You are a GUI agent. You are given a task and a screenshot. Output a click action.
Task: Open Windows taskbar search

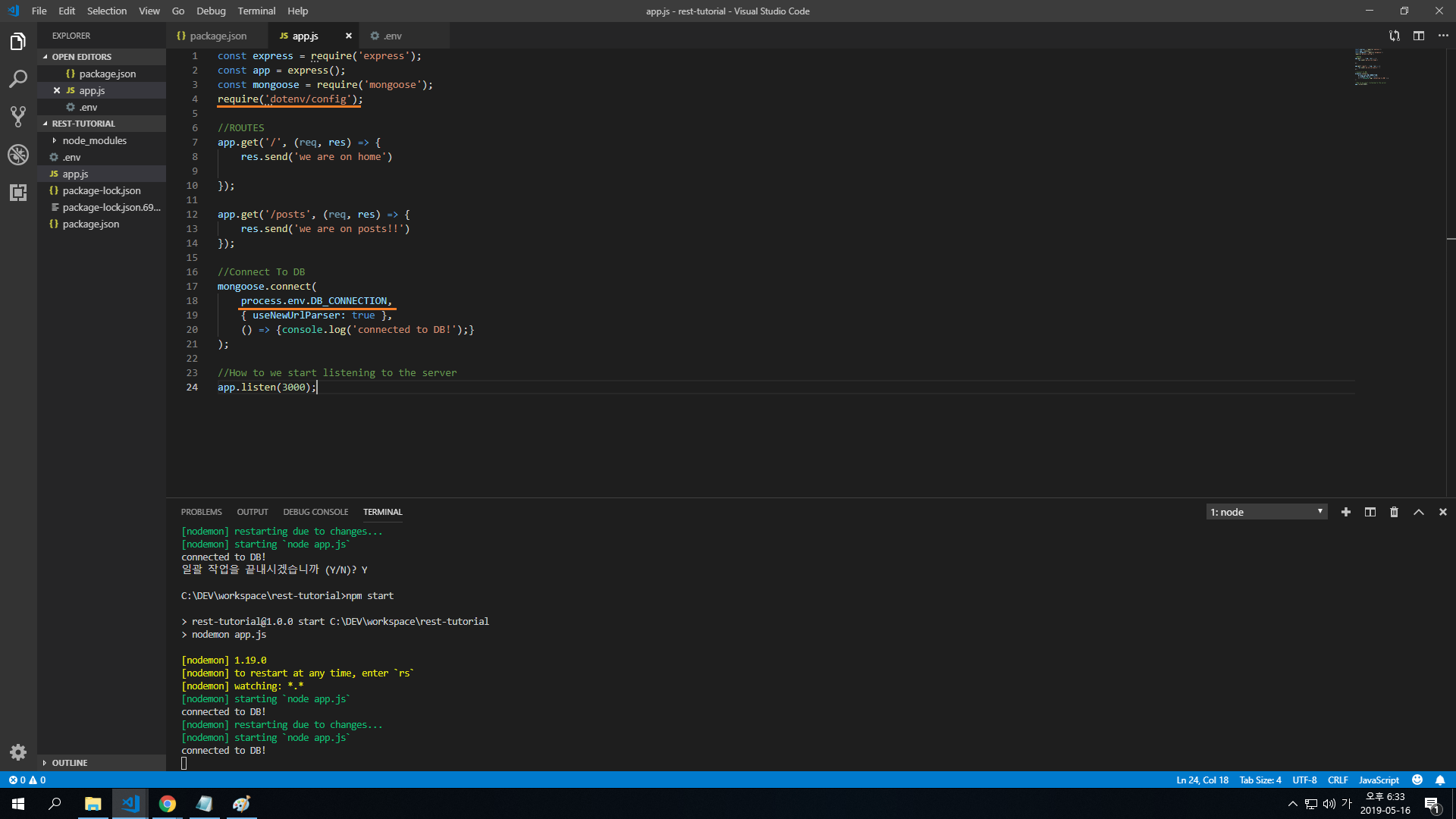click(55, 804)
